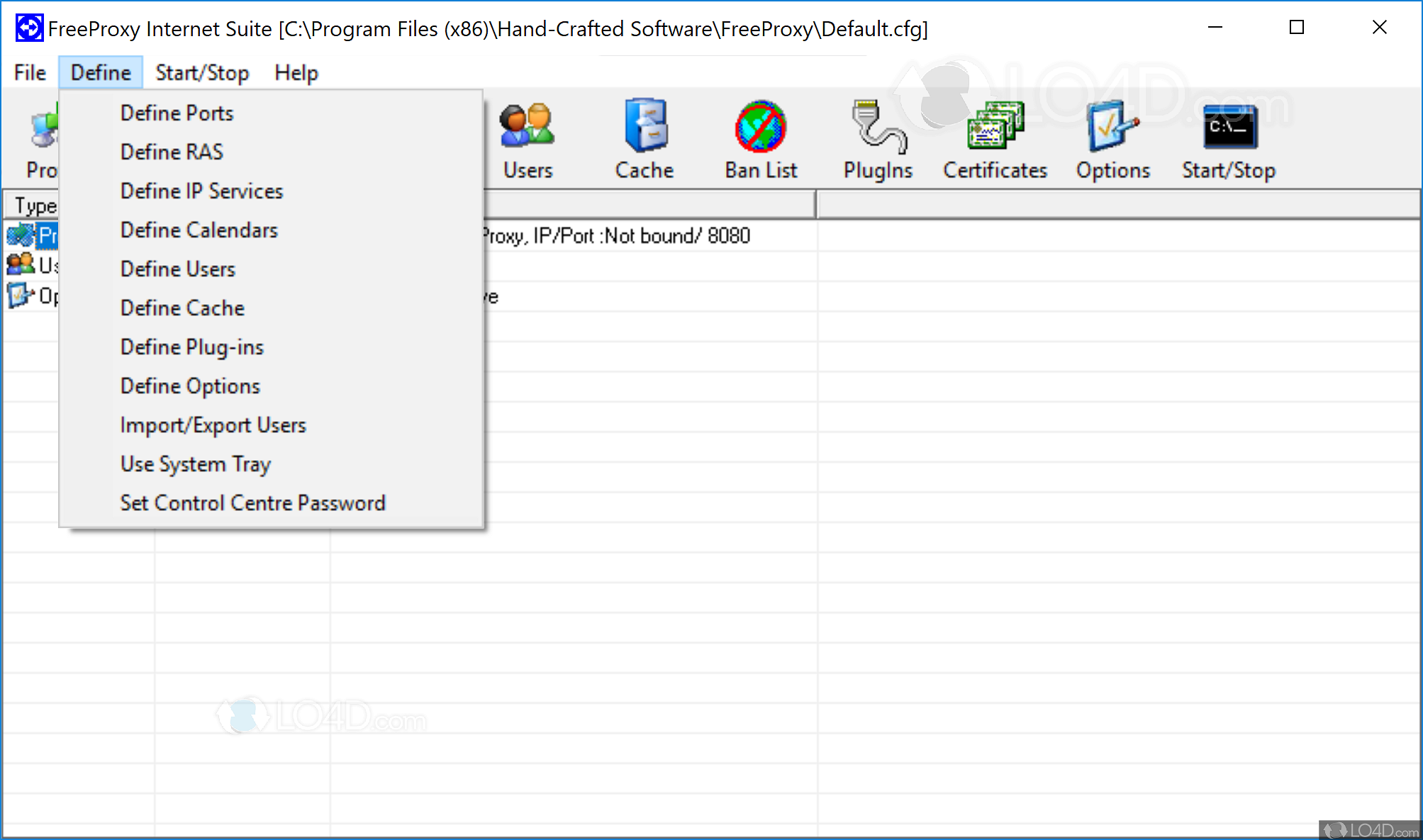Choose Define Calendars menu entry
1423x840 pixels.
tap(271, 230)
